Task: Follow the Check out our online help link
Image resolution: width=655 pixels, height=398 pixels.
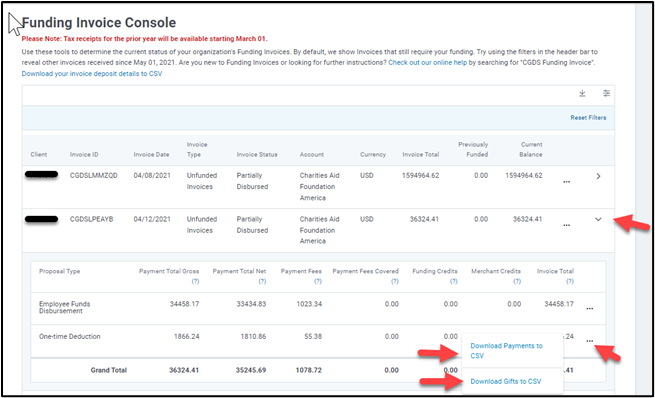Action: 427,63
